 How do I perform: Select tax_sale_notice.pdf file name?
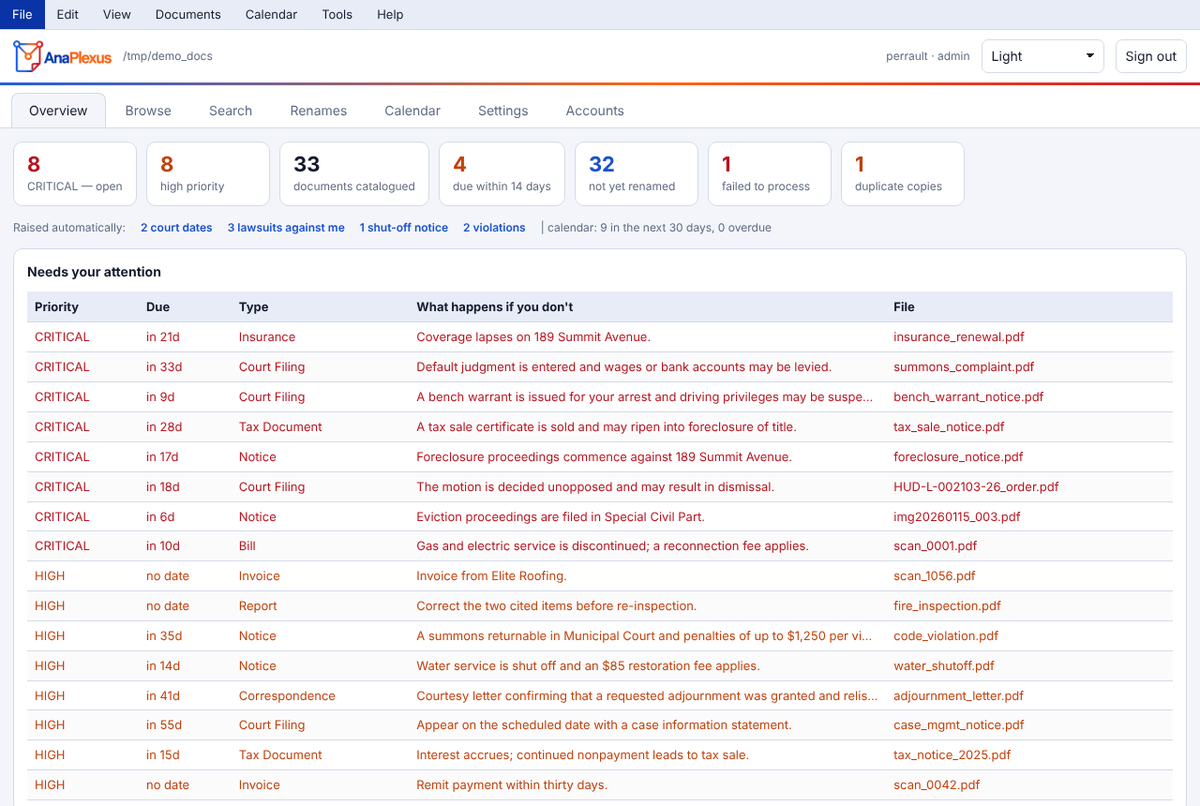(x=950, y=427)
